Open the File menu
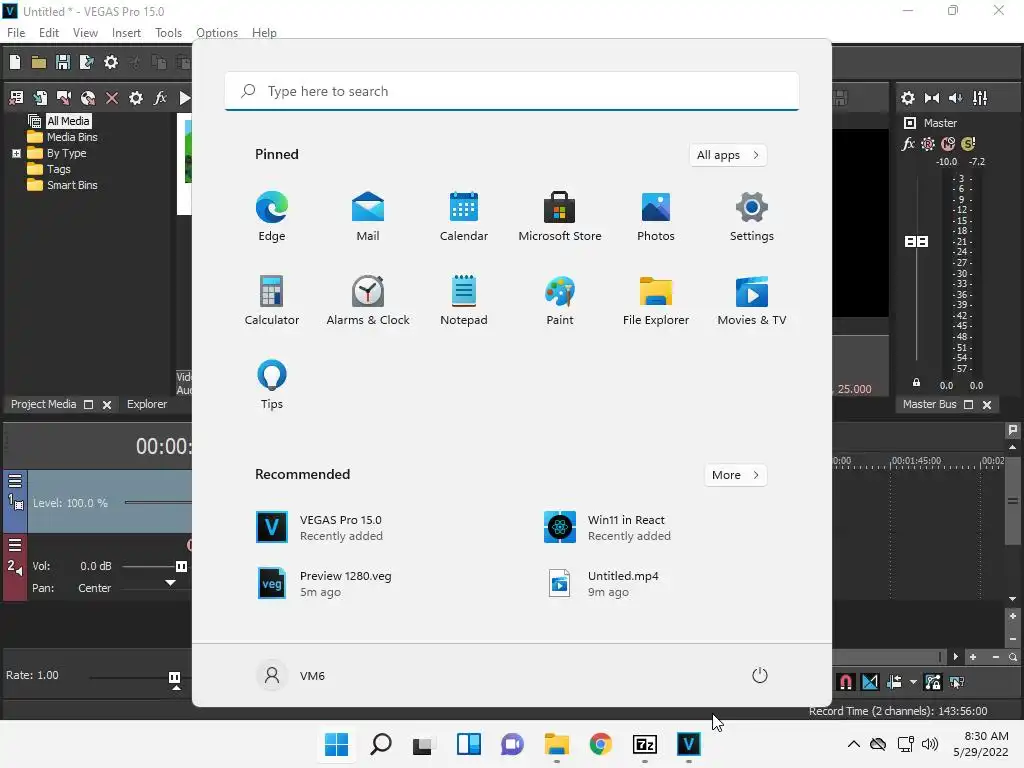Image resolution: width=1024 pixels, height=768 pixels. (x=16, y=33)
